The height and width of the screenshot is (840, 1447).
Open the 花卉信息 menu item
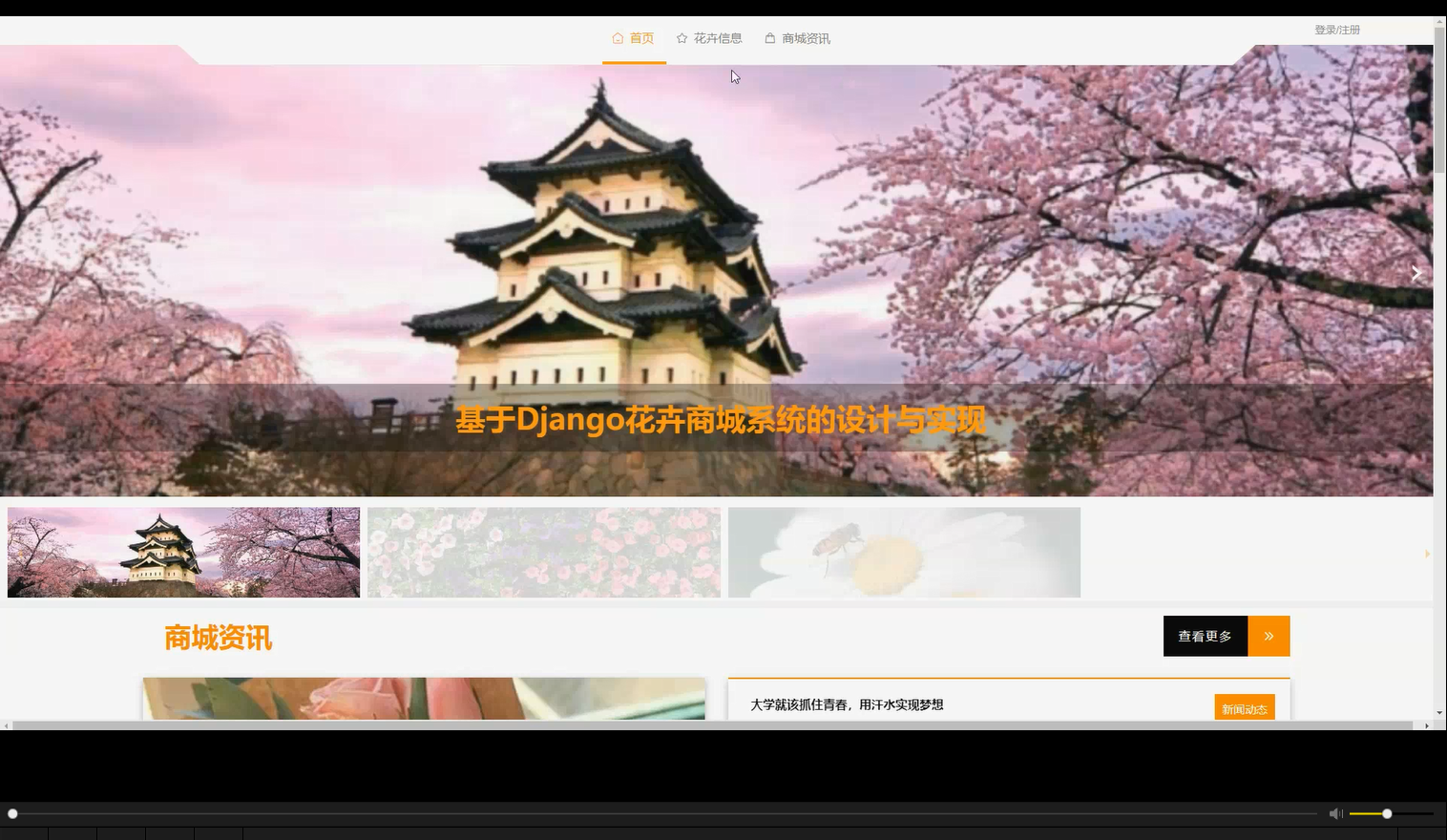pos(709,39)
